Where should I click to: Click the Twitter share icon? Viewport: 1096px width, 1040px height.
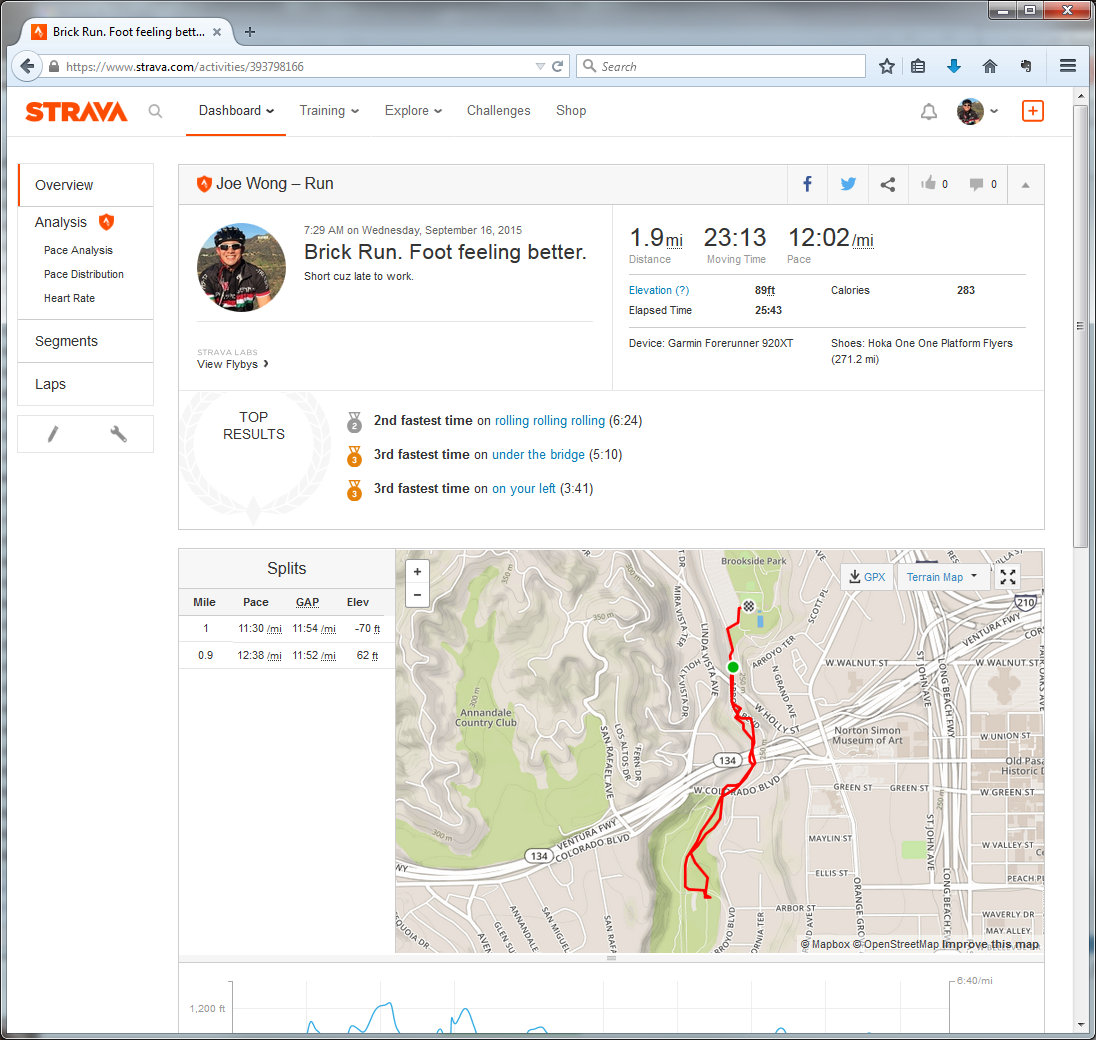848,184
